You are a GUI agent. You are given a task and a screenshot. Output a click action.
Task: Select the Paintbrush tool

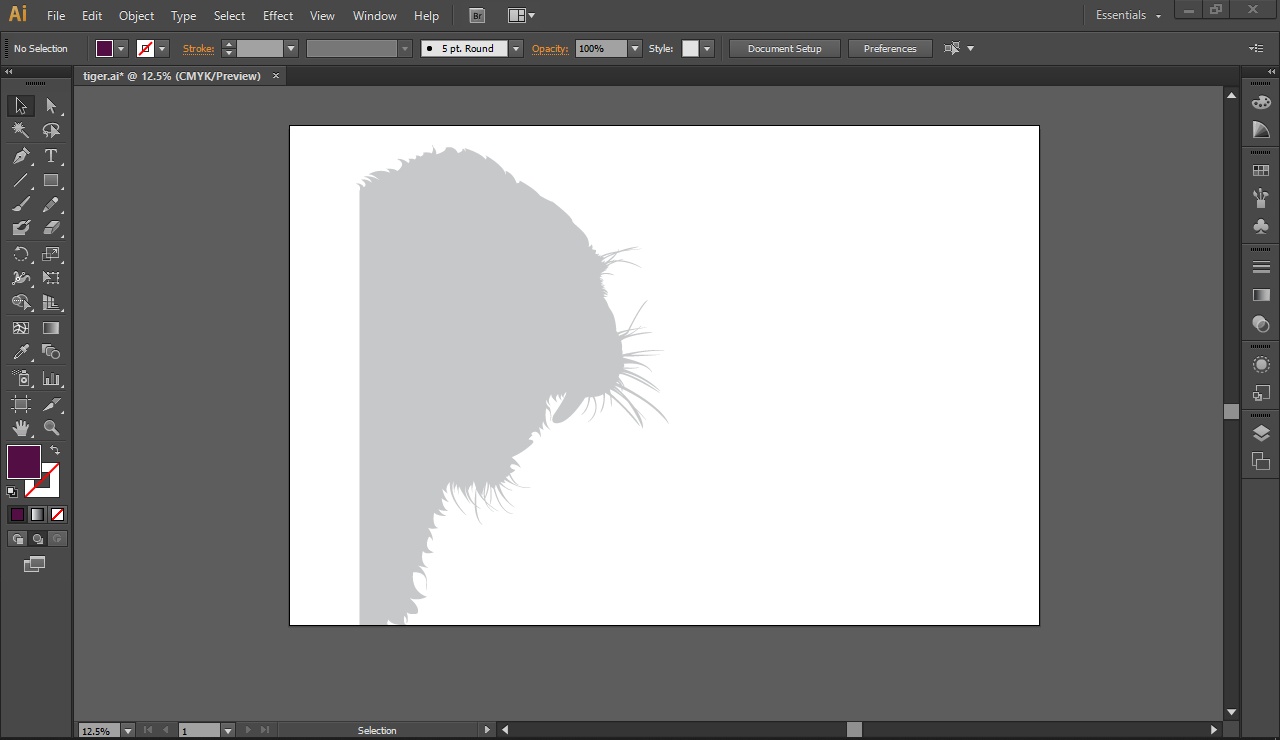click(21, 205)
